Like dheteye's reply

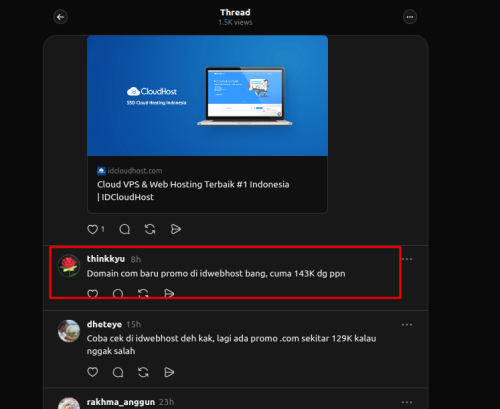[x=92, y=372]
